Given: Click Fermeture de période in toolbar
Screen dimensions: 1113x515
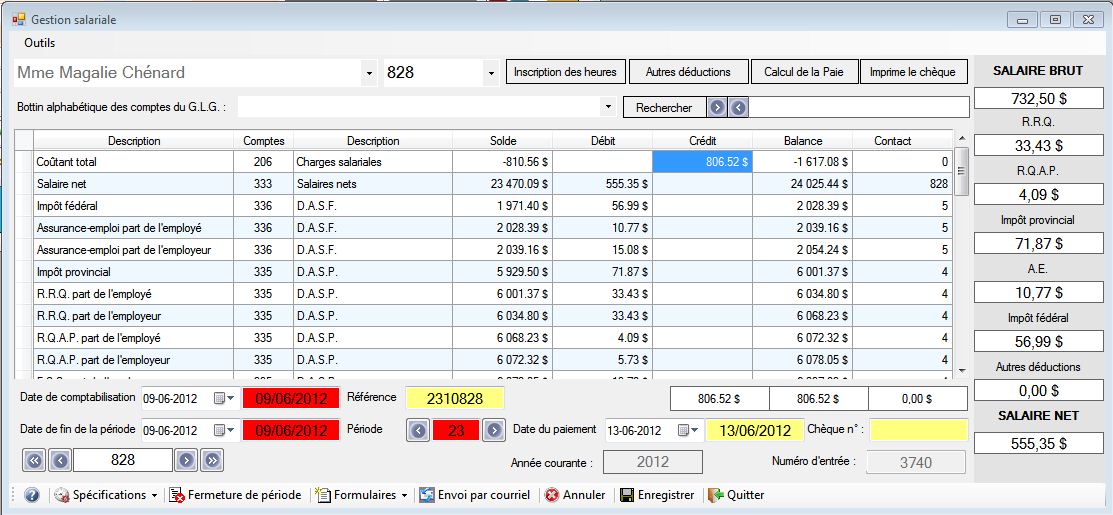Looking at the screenshot, I should 235,495.
